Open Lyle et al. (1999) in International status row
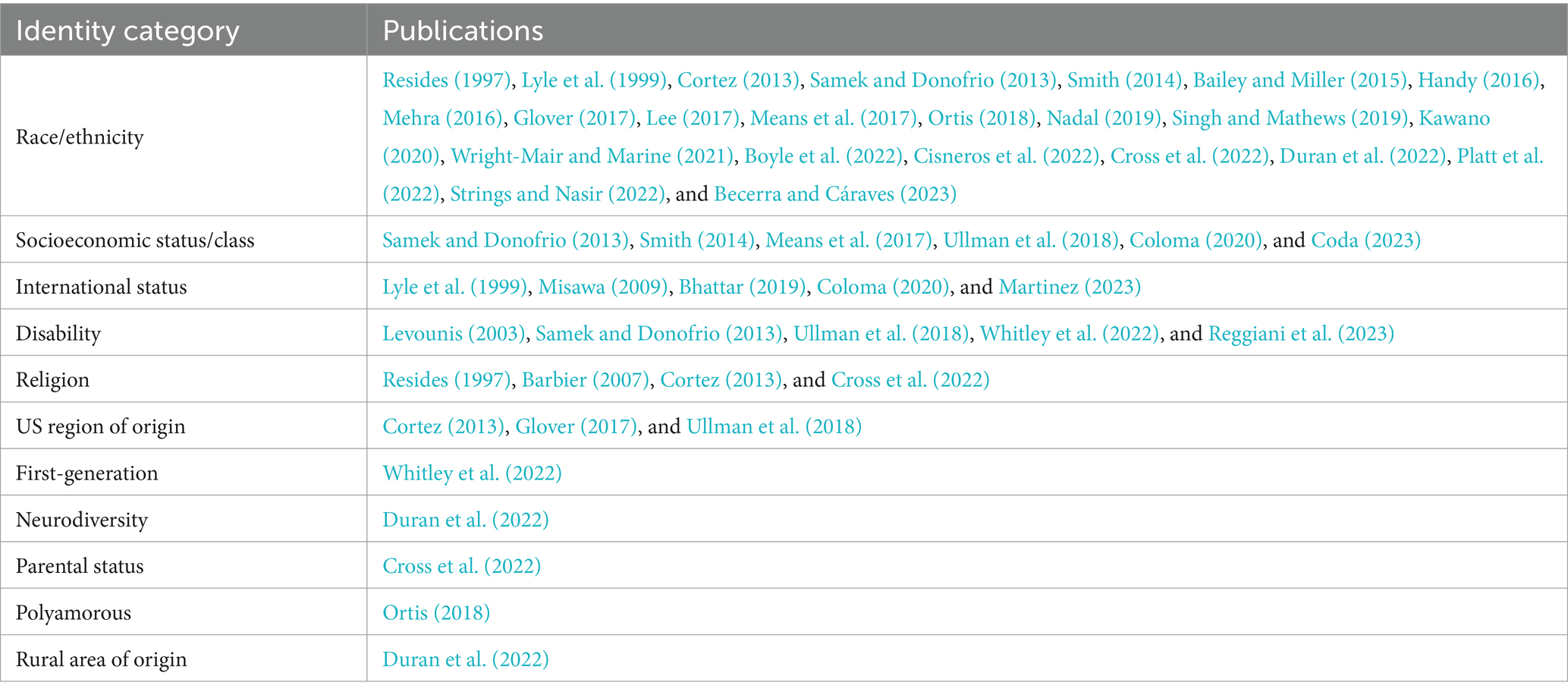 (455, 287)
